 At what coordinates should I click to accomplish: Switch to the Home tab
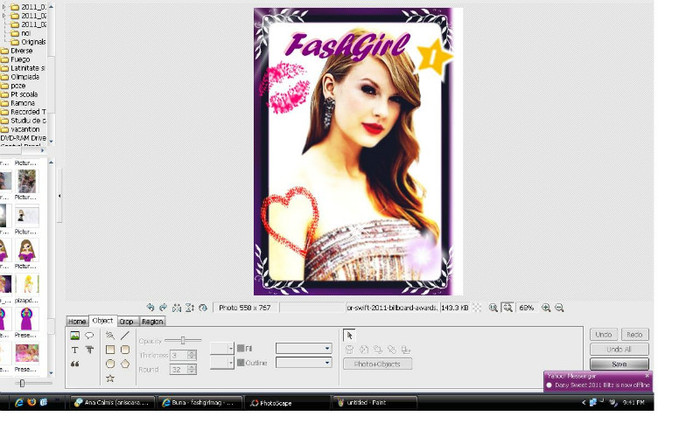pyautogui.click(x=77, y=321)
